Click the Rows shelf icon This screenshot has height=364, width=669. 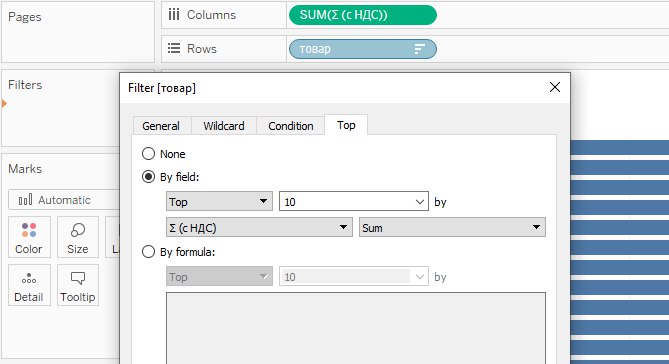pyautogui.click(x=174, y=48)
